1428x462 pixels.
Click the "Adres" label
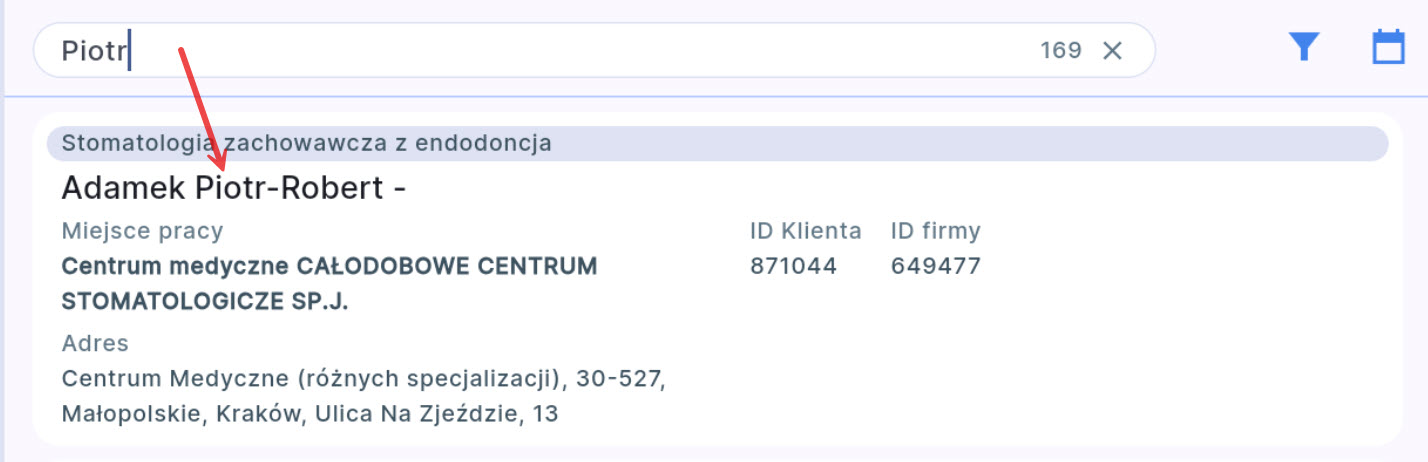click(x=95, y=343)
